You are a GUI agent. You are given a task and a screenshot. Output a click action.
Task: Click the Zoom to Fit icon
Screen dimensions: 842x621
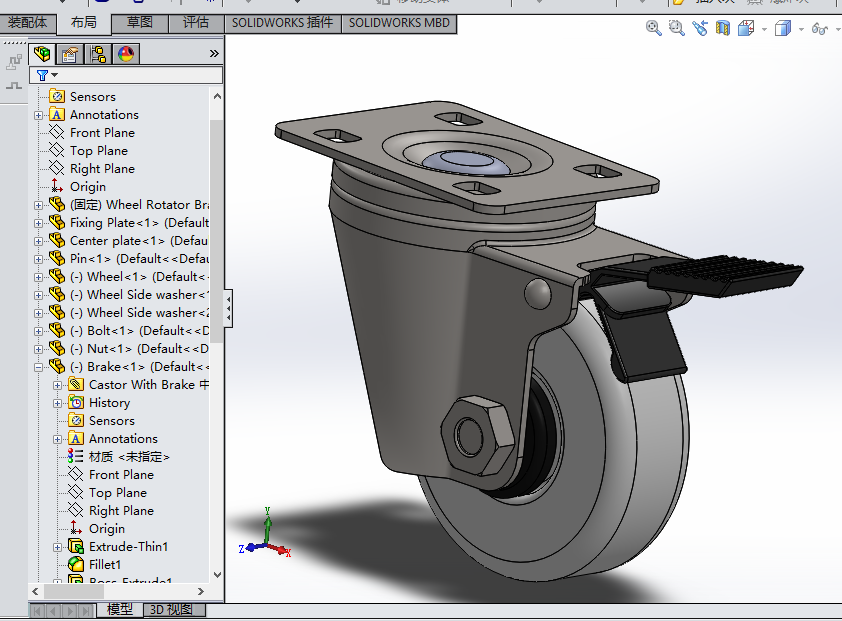[654, 29]
